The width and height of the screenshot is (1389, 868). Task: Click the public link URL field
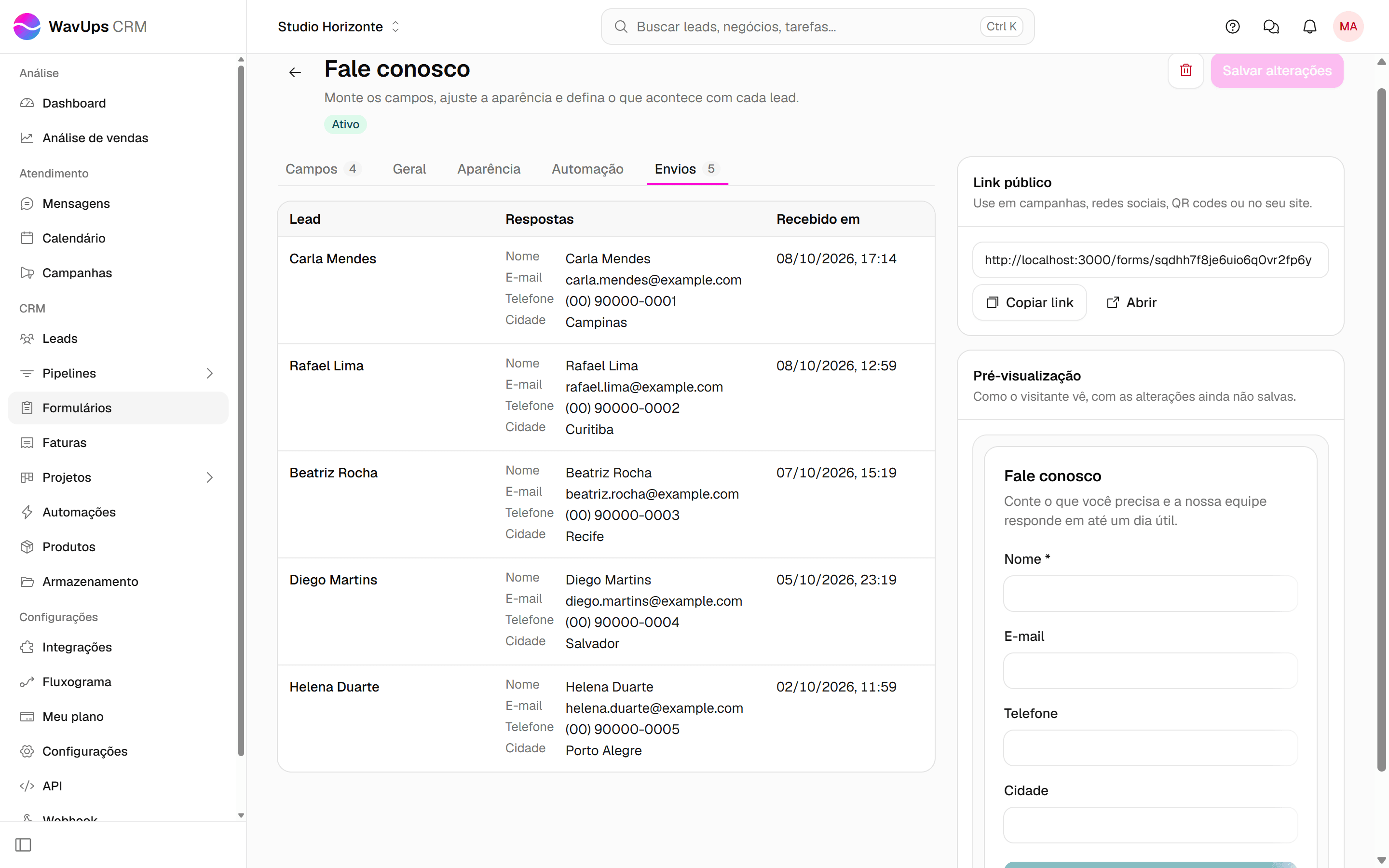pyautogui.click(x=1150, y=260)
